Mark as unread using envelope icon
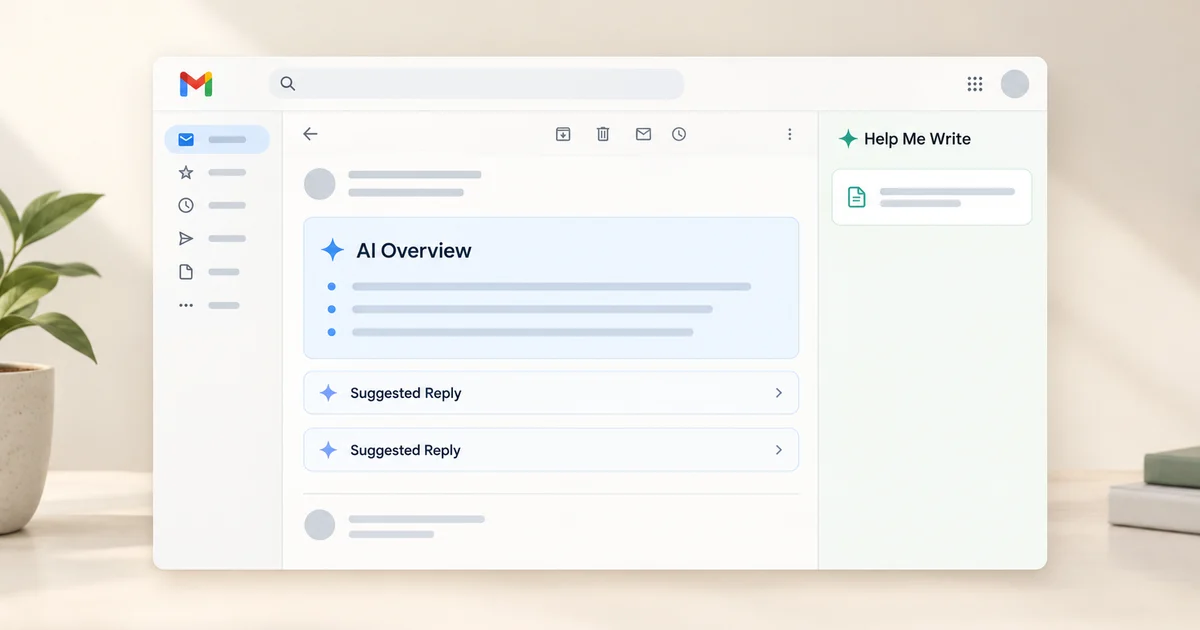1200x630 pixels. [x=643, y=134]
